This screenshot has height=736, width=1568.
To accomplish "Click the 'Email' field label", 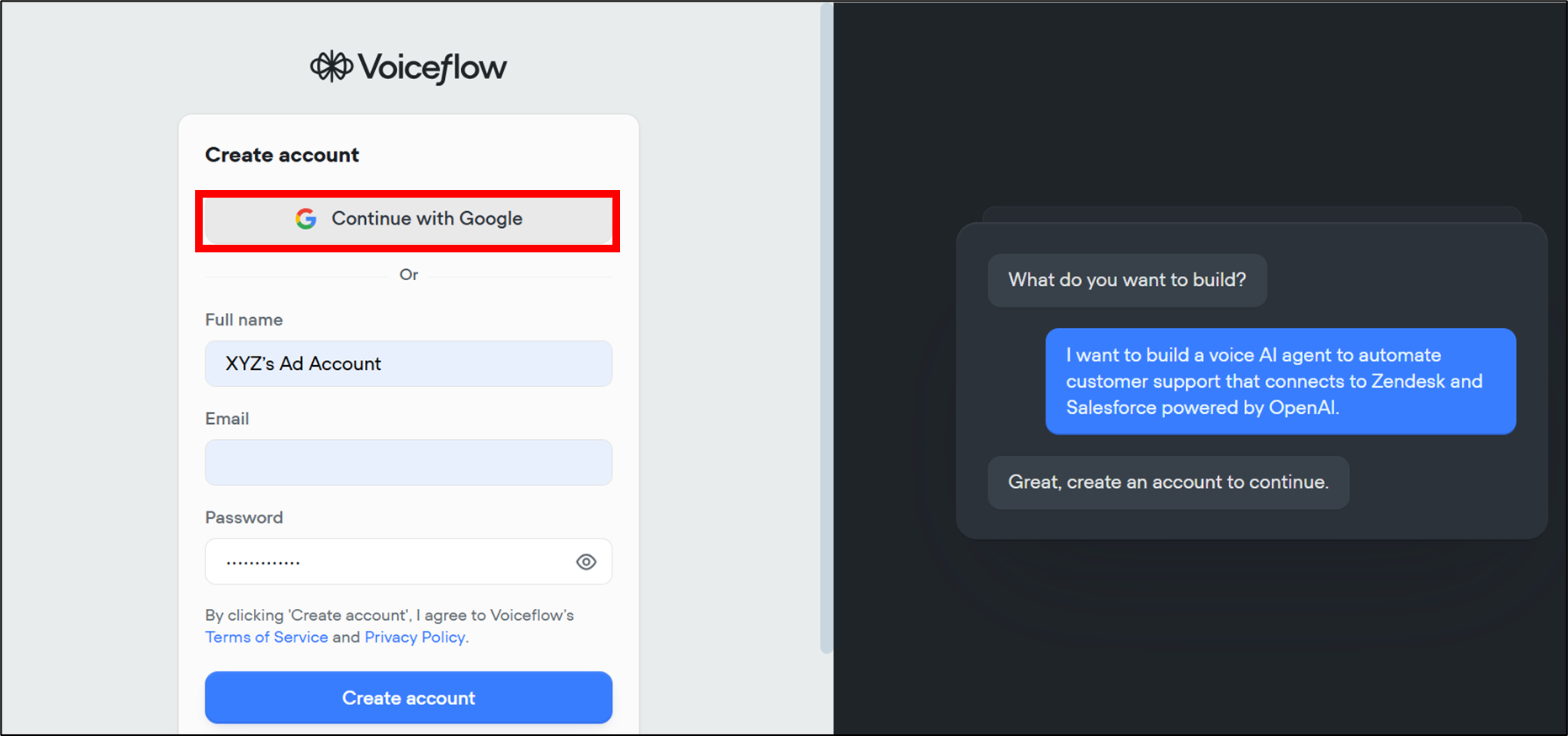I will click(x=227, y=419).
